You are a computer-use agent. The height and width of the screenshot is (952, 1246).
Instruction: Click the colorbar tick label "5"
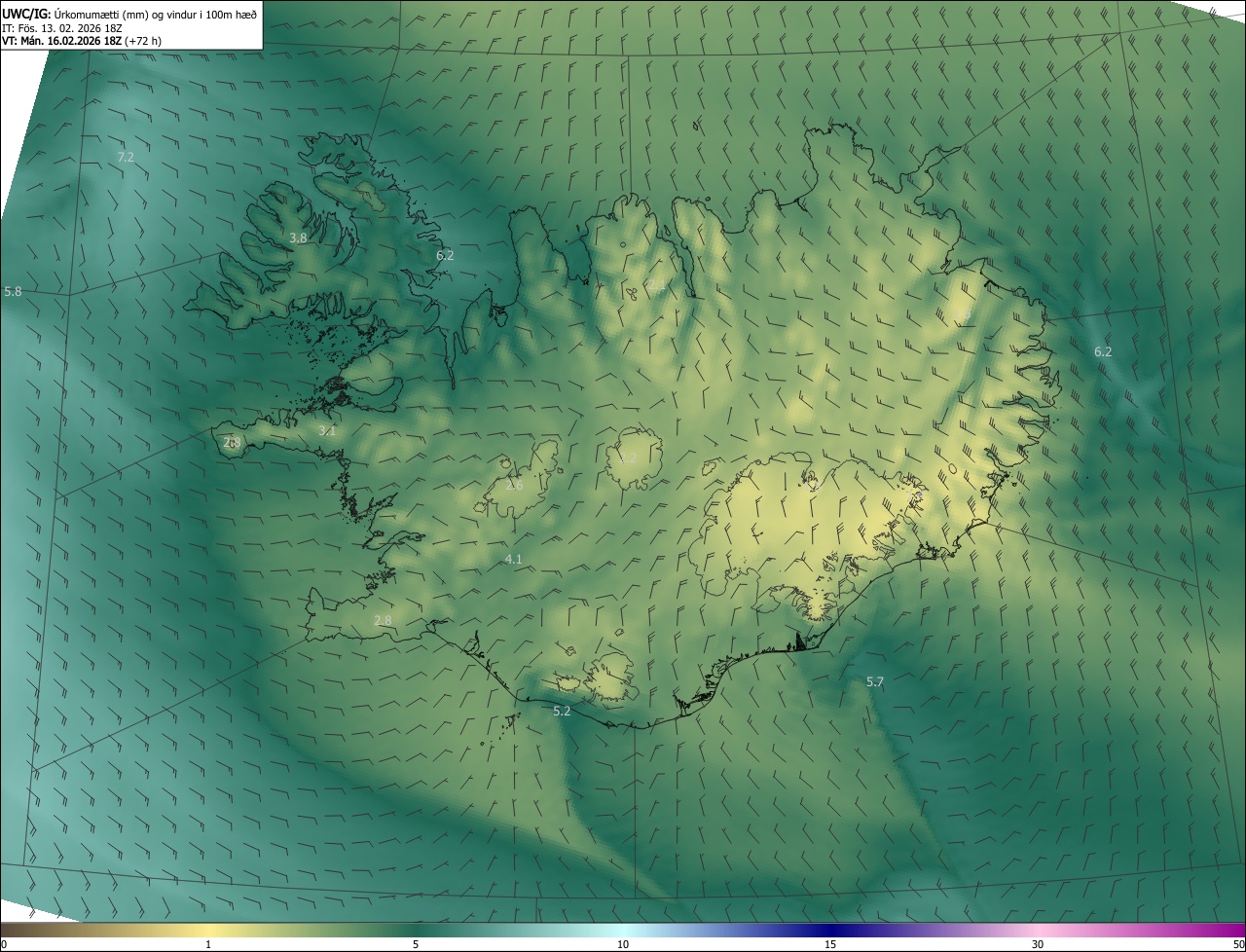[416, 944]
